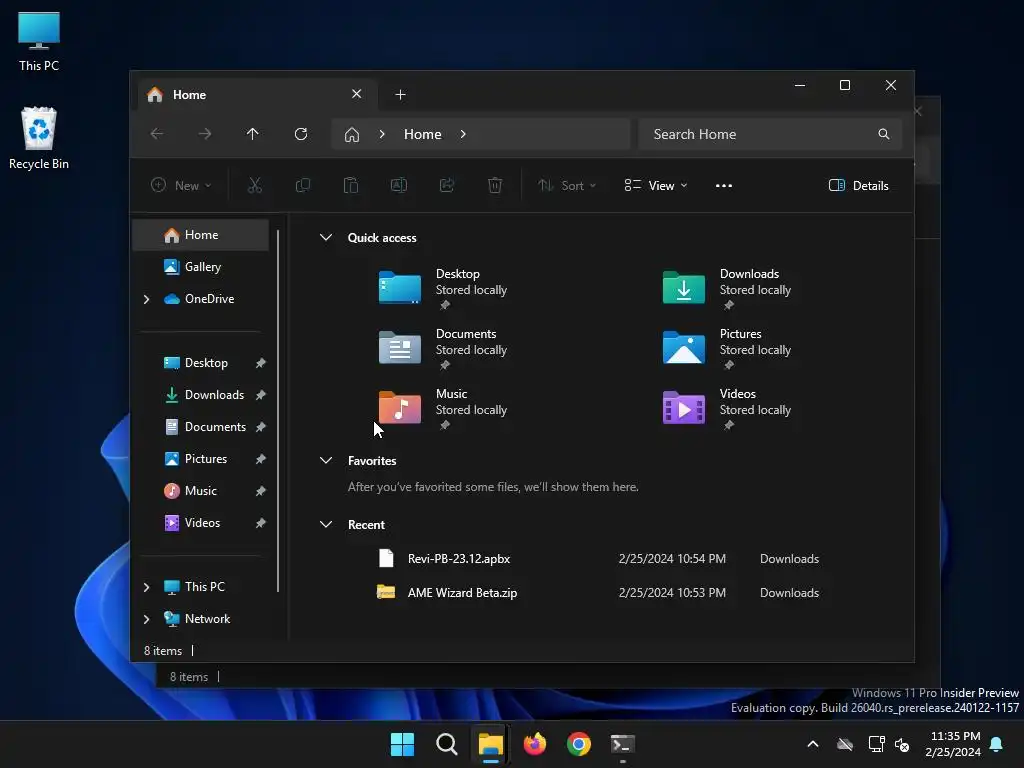Click the navigation pane scrollbar

(x=279, y=411)
